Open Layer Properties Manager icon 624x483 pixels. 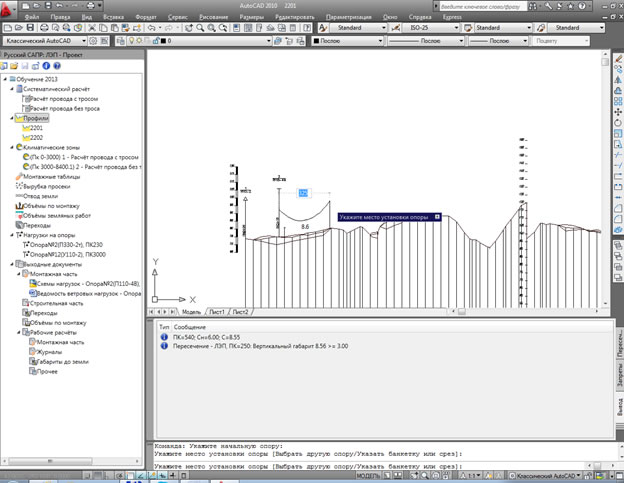(x=120, y=41)
